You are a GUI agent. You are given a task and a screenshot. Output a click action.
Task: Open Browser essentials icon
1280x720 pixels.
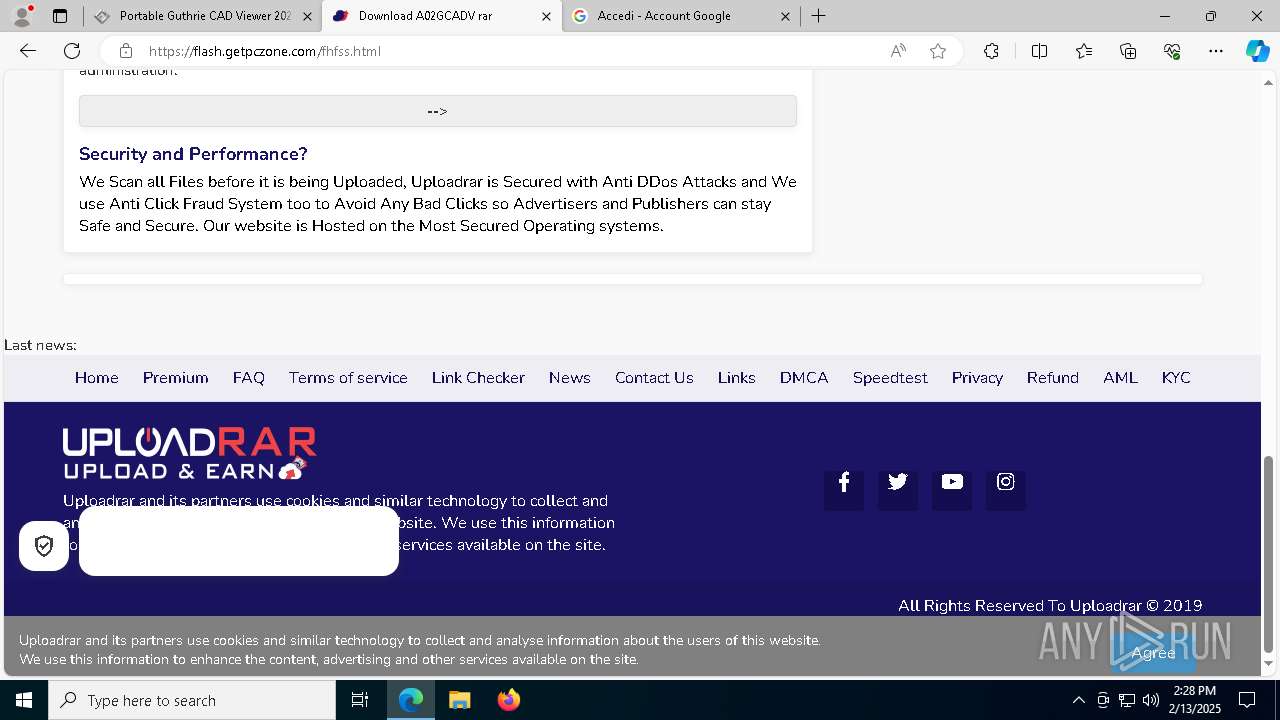coord(1172,51)
